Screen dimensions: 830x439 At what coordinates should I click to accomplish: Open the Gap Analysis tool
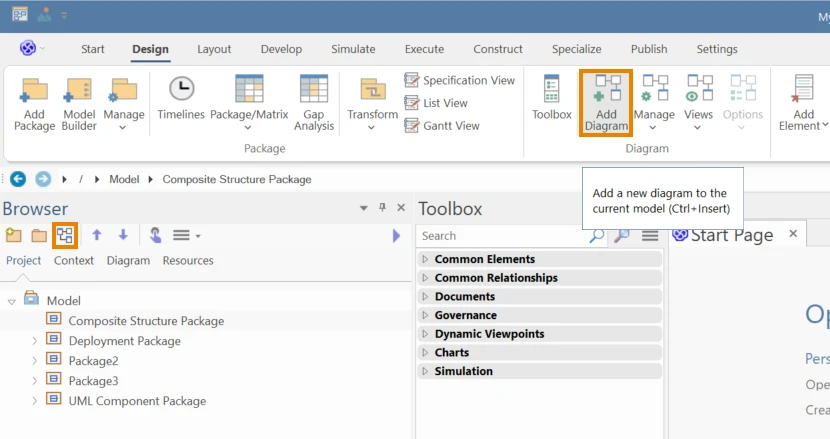pyautogui.click(x=314, y=104)
